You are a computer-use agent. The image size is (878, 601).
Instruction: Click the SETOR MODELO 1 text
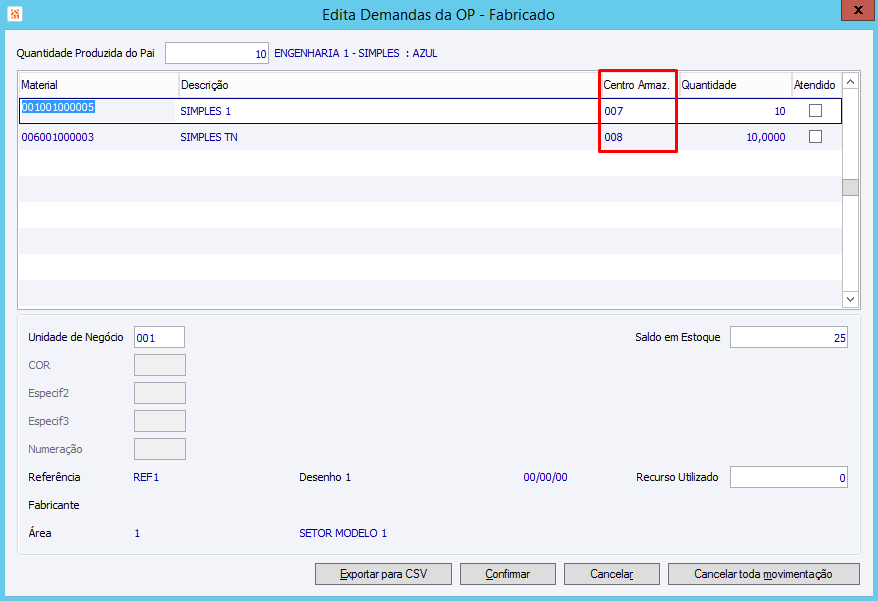(x=343, y=533)
